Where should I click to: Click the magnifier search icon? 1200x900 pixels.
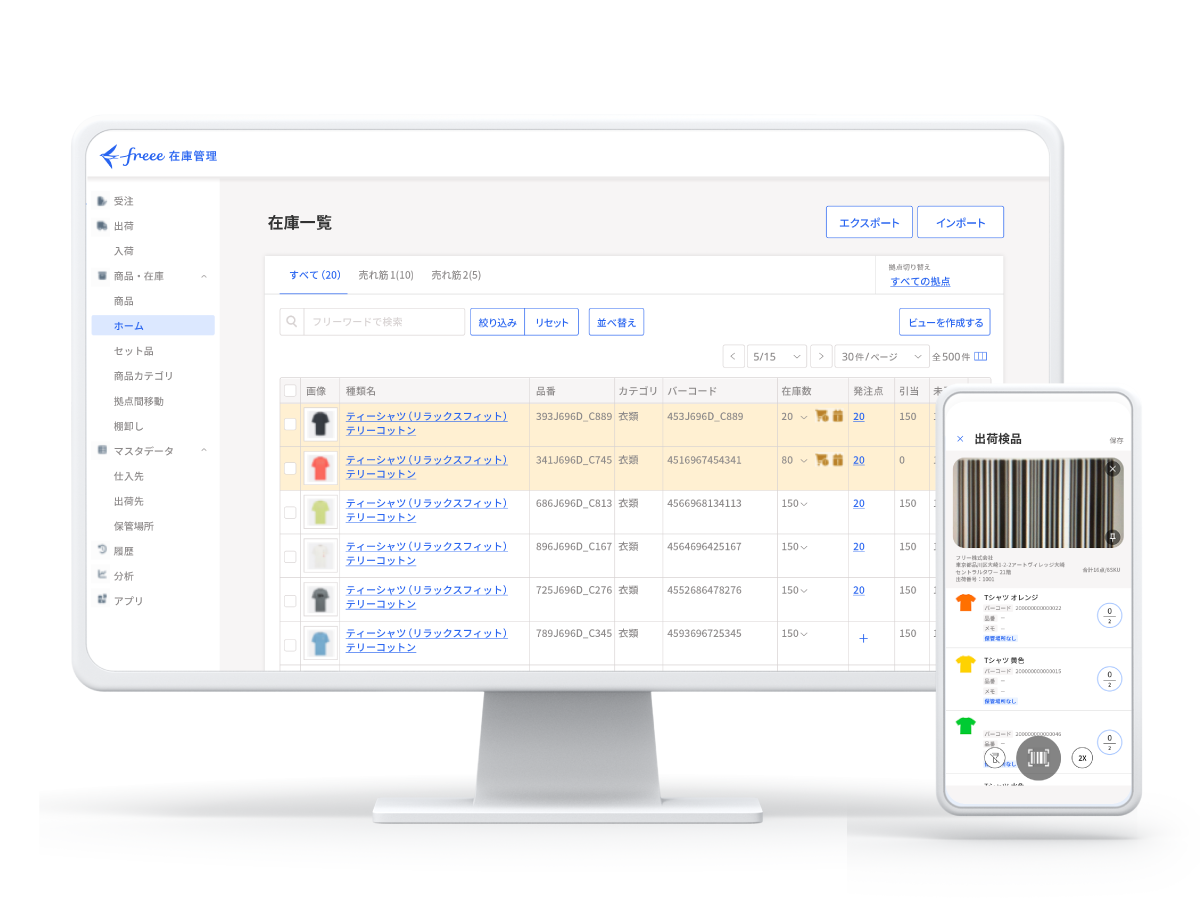coord(292,322)
